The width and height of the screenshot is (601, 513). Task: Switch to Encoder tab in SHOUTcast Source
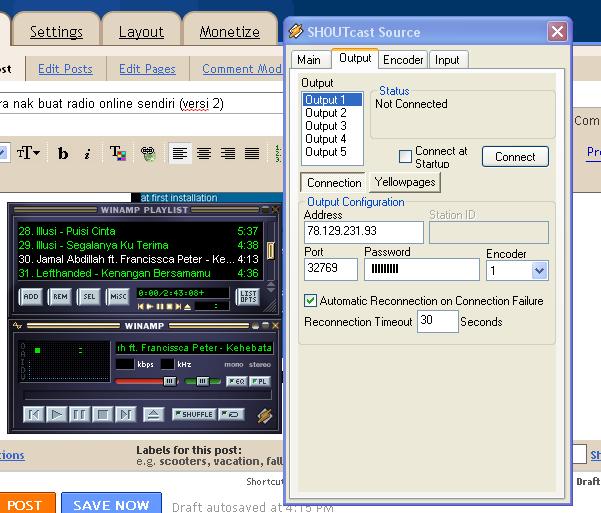pos(403,60)
